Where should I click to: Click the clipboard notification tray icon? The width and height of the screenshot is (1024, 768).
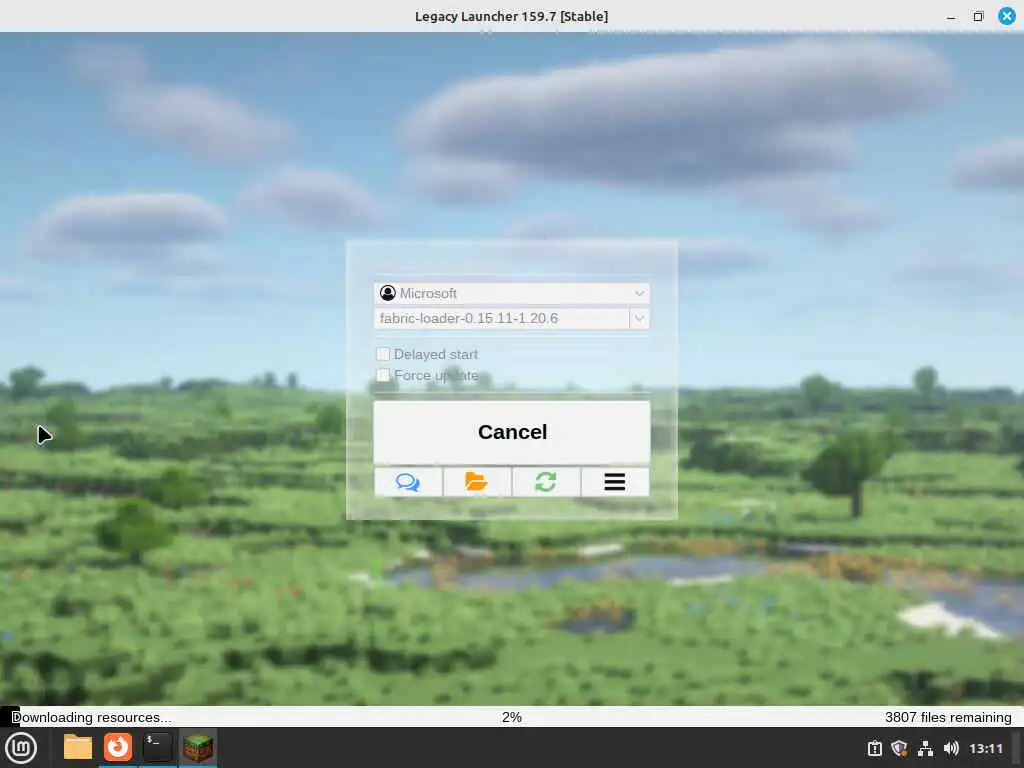coord(874,748)
